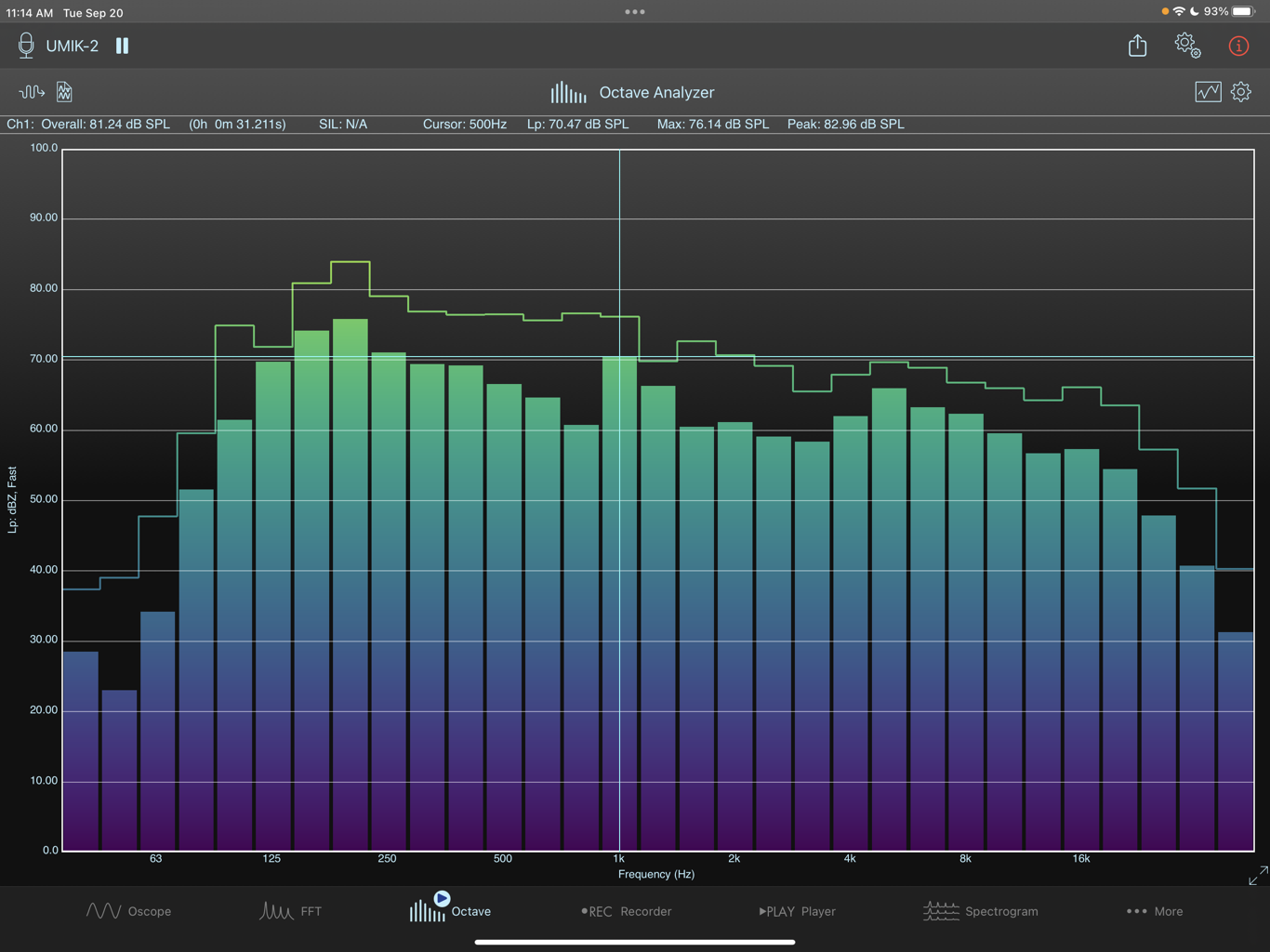Switch to the Oscope tab

[x=129, y=911]
